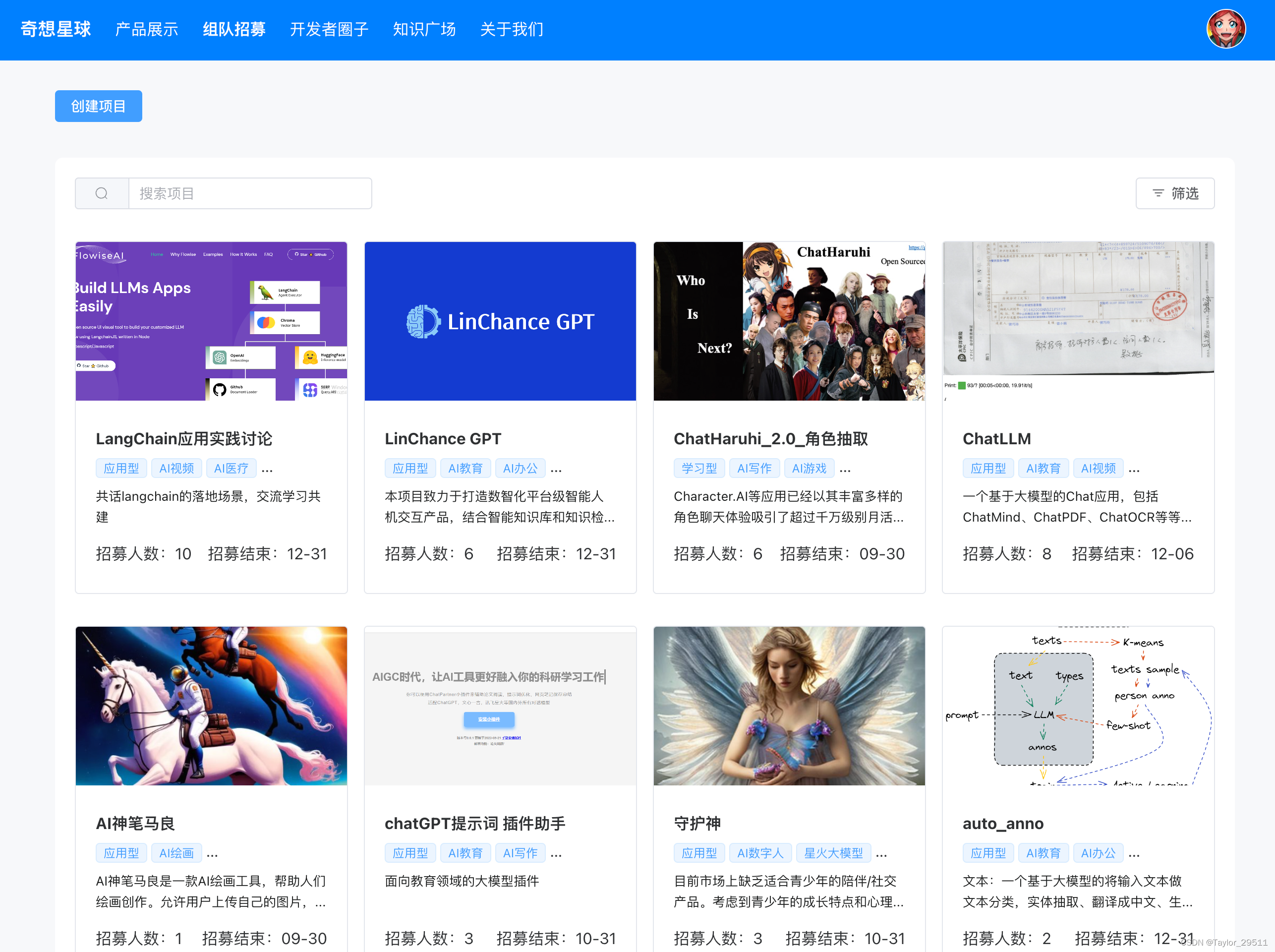Click 奇想星球 site logo
Image resolution: width=1275 pixels, height=952 pixels.
pos(56,29)
